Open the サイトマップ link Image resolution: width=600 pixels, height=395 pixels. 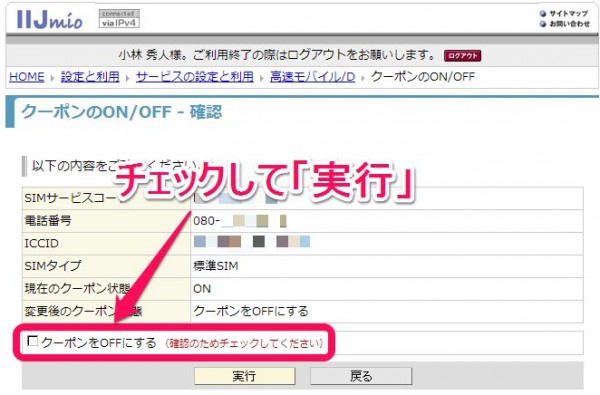(569, 14)
